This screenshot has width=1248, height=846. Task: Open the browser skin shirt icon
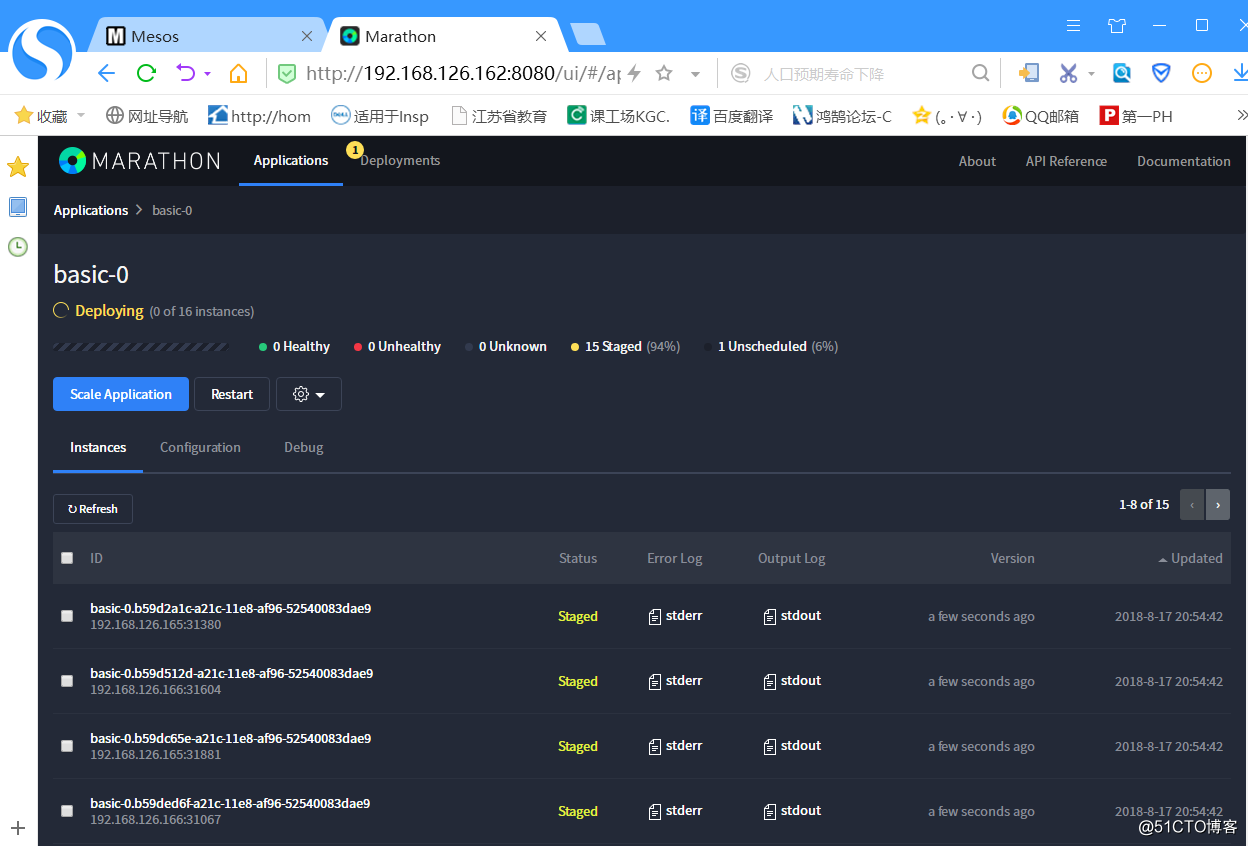pos(1117,26)
